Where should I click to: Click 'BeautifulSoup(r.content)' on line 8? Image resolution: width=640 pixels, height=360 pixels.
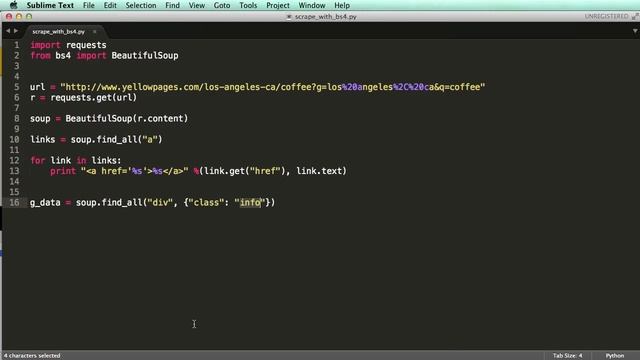127,118
